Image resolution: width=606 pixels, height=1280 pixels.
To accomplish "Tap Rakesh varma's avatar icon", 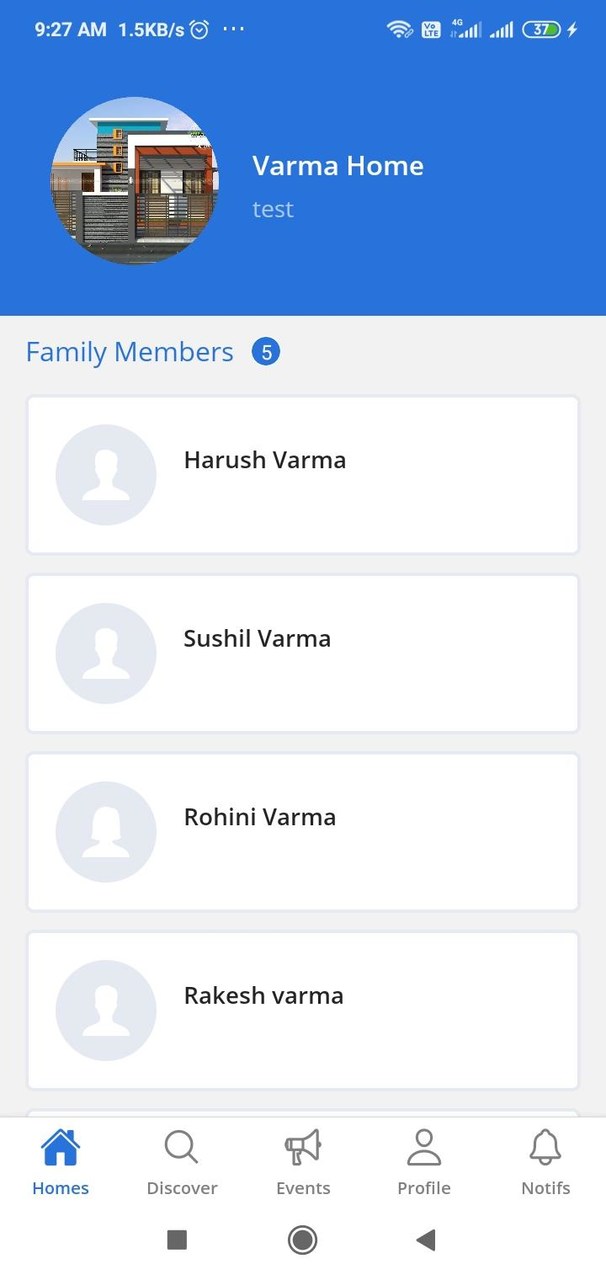I will 106,1010.
